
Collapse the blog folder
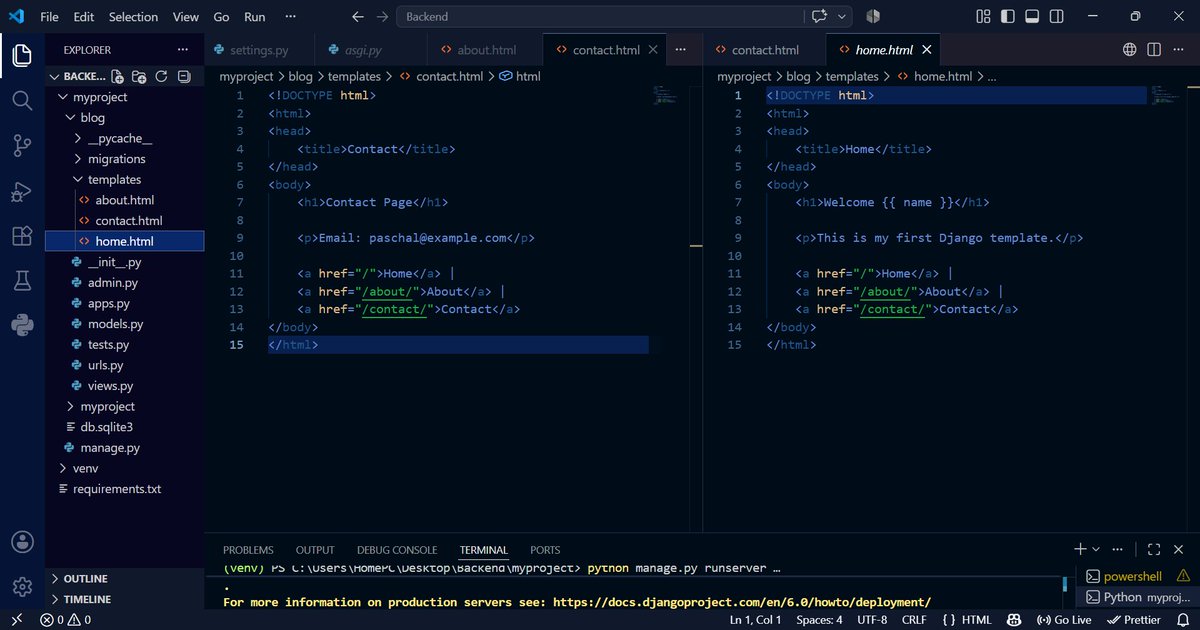pyautogui.click(x=70, y=118)
